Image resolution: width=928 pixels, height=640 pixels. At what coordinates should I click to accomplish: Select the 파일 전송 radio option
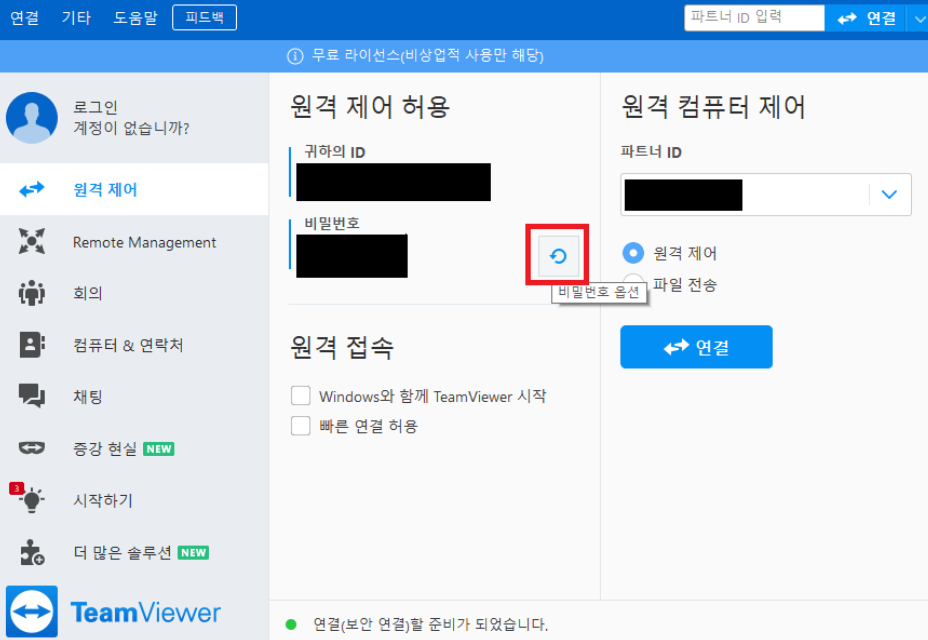point(633,281)
